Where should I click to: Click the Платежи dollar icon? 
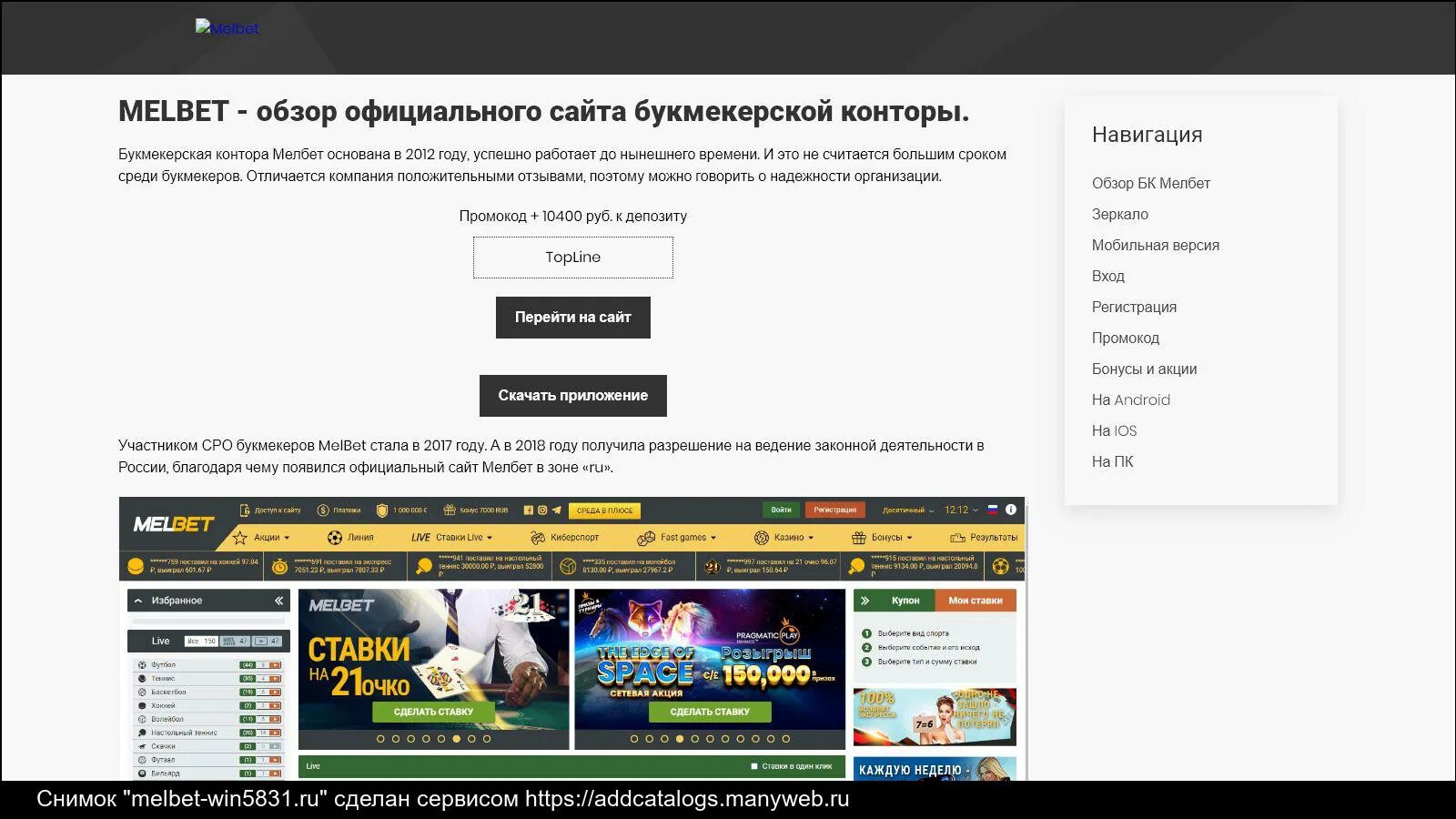[x=322, y=511]
